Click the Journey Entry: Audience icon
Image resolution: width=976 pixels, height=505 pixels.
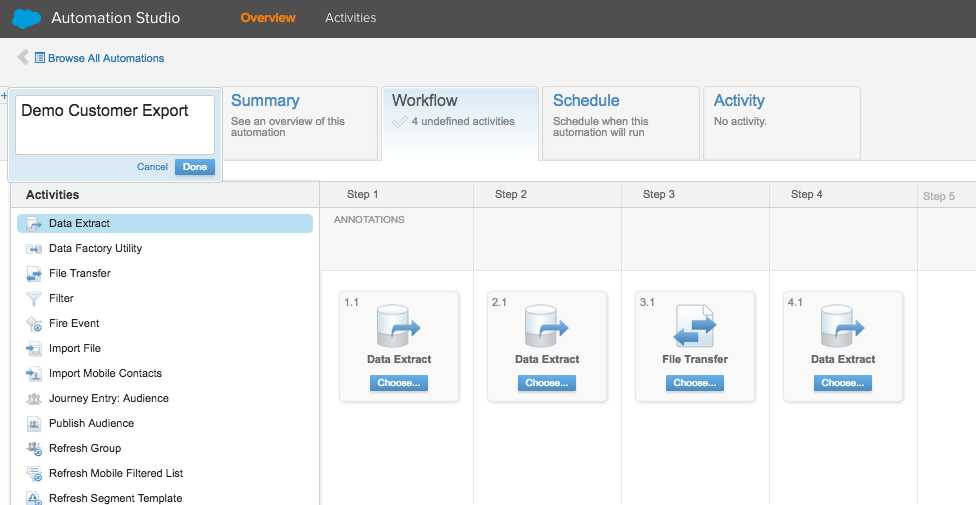(x=34, y=399)
